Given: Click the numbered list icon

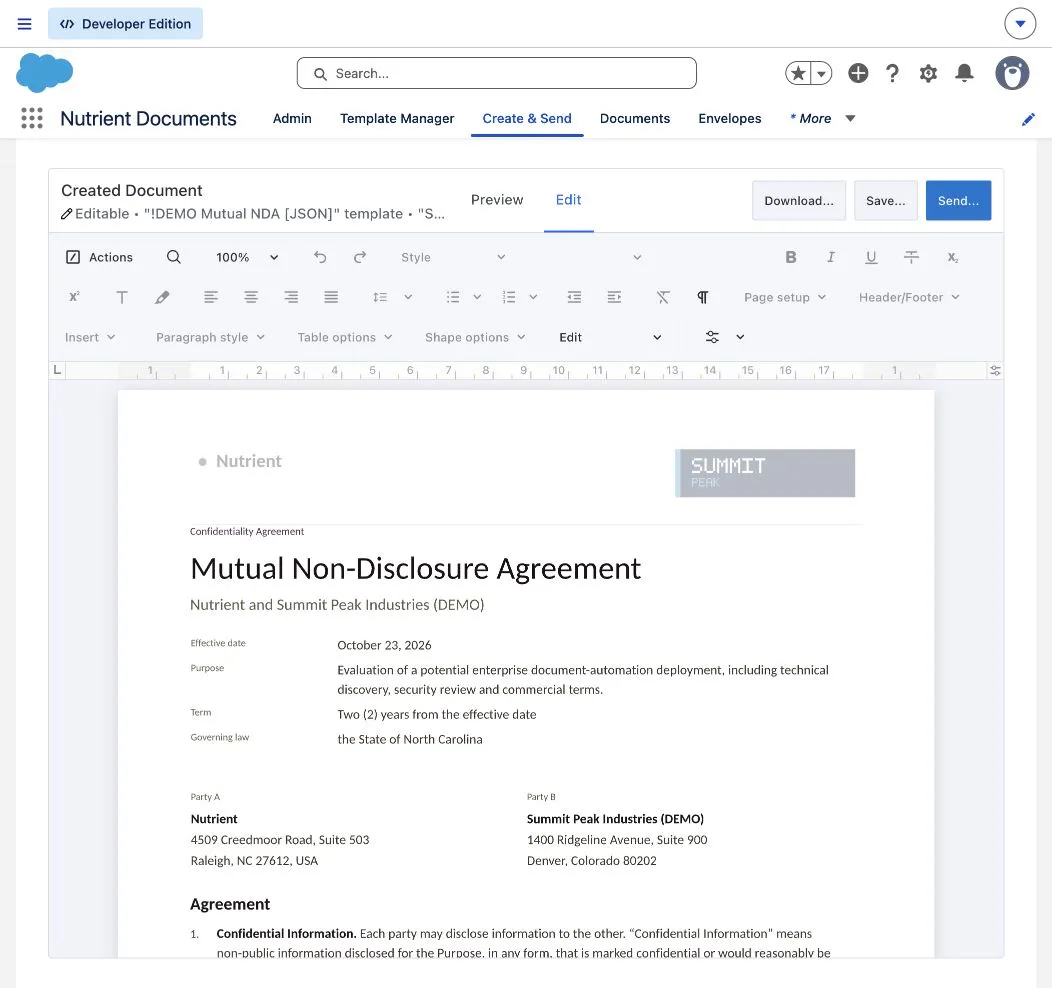Looking at the screenshot, I should [509, 297].
